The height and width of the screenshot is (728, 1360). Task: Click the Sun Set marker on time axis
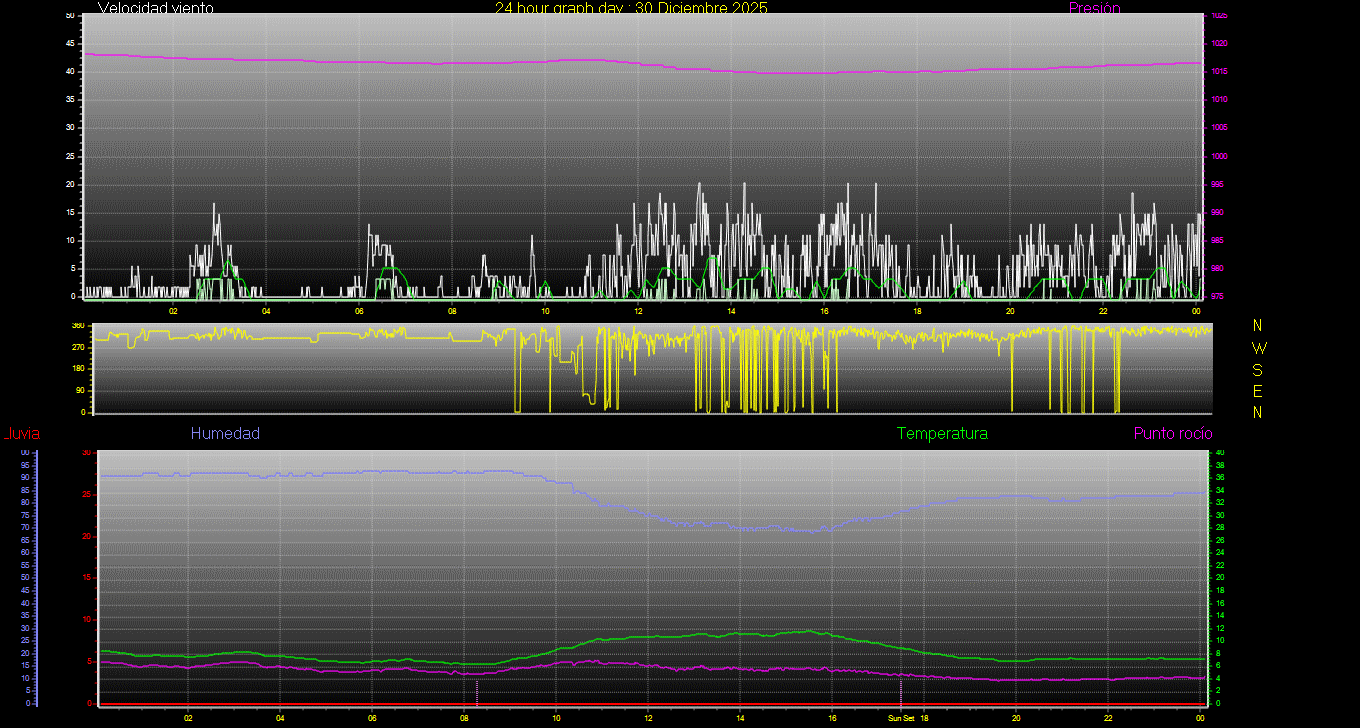point(901,718)
